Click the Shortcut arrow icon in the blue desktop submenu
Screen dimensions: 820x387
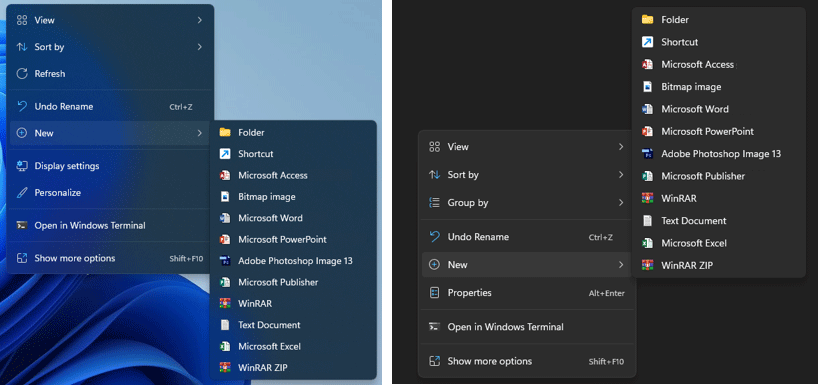tap(225, 154)
